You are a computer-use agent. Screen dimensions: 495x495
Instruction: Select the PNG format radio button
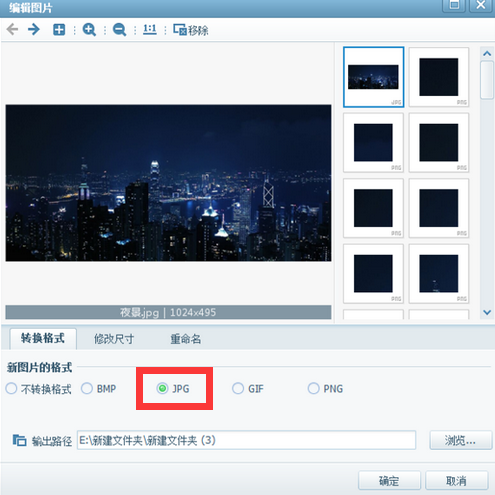[313, 388]
